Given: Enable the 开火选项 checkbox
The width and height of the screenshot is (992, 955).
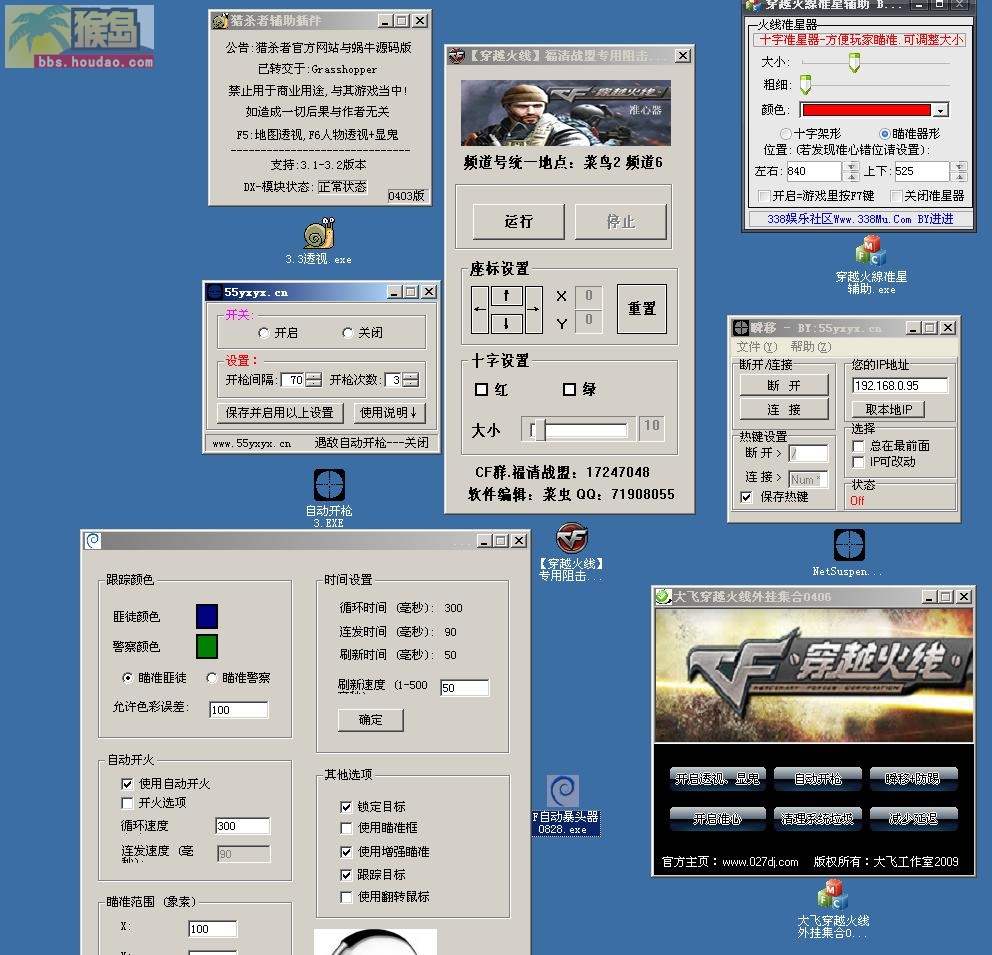Looking at the screenshot, I should (x=127, y=803).
